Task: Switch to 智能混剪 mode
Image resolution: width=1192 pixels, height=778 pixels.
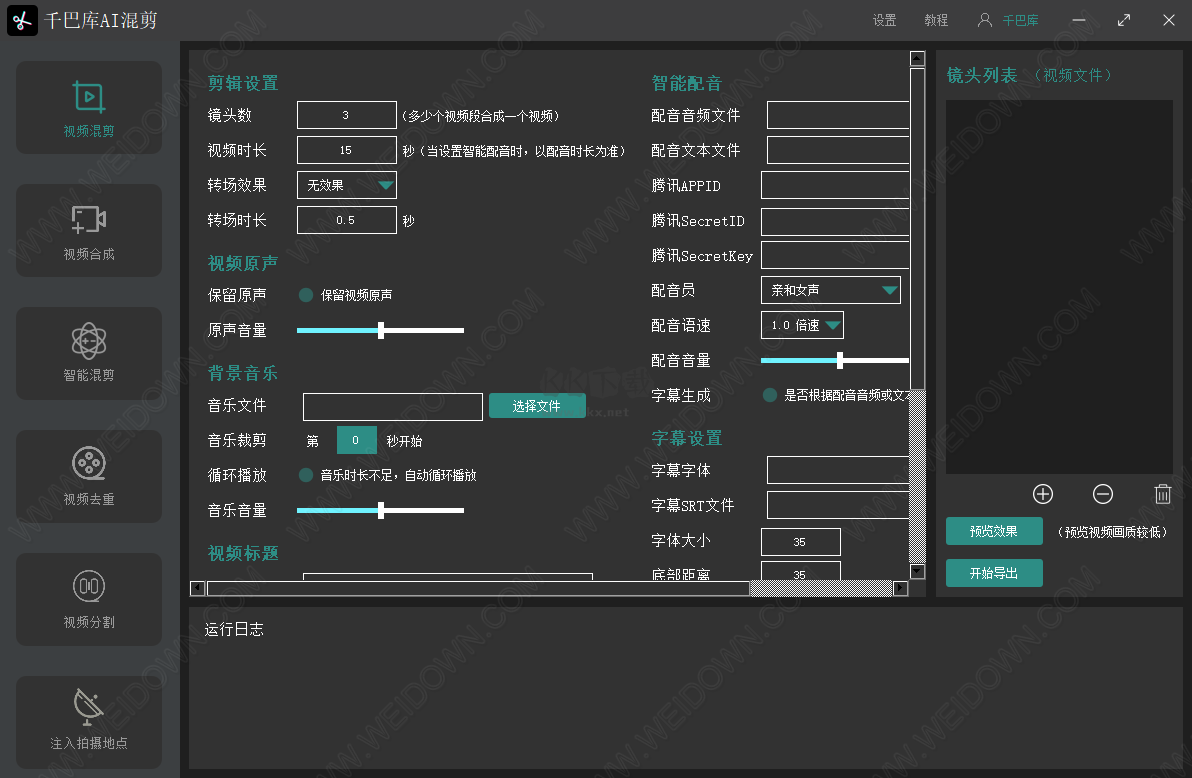Action: pyautogui.click(x=88, y=353)
